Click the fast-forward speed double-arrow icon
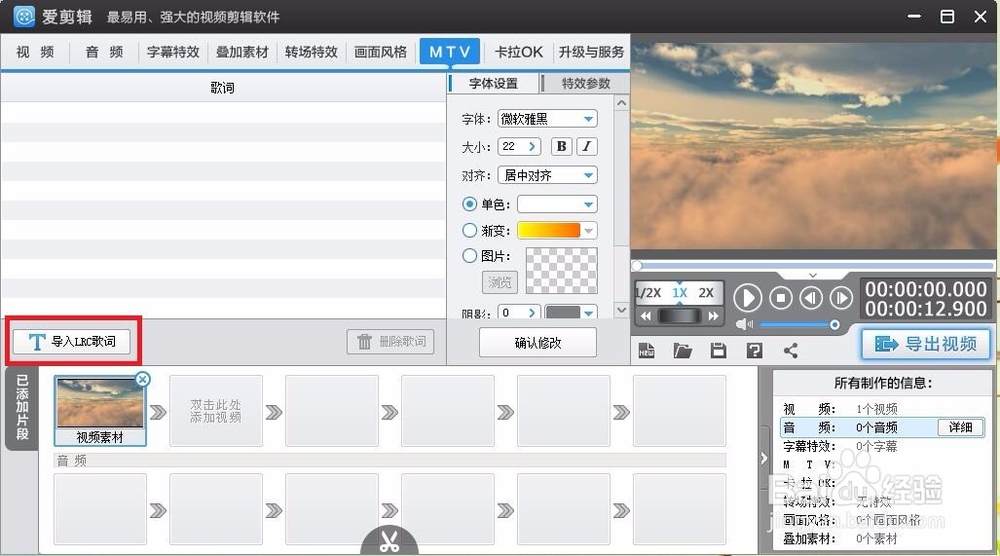1000x556 pixels. [x=713, y=316]
